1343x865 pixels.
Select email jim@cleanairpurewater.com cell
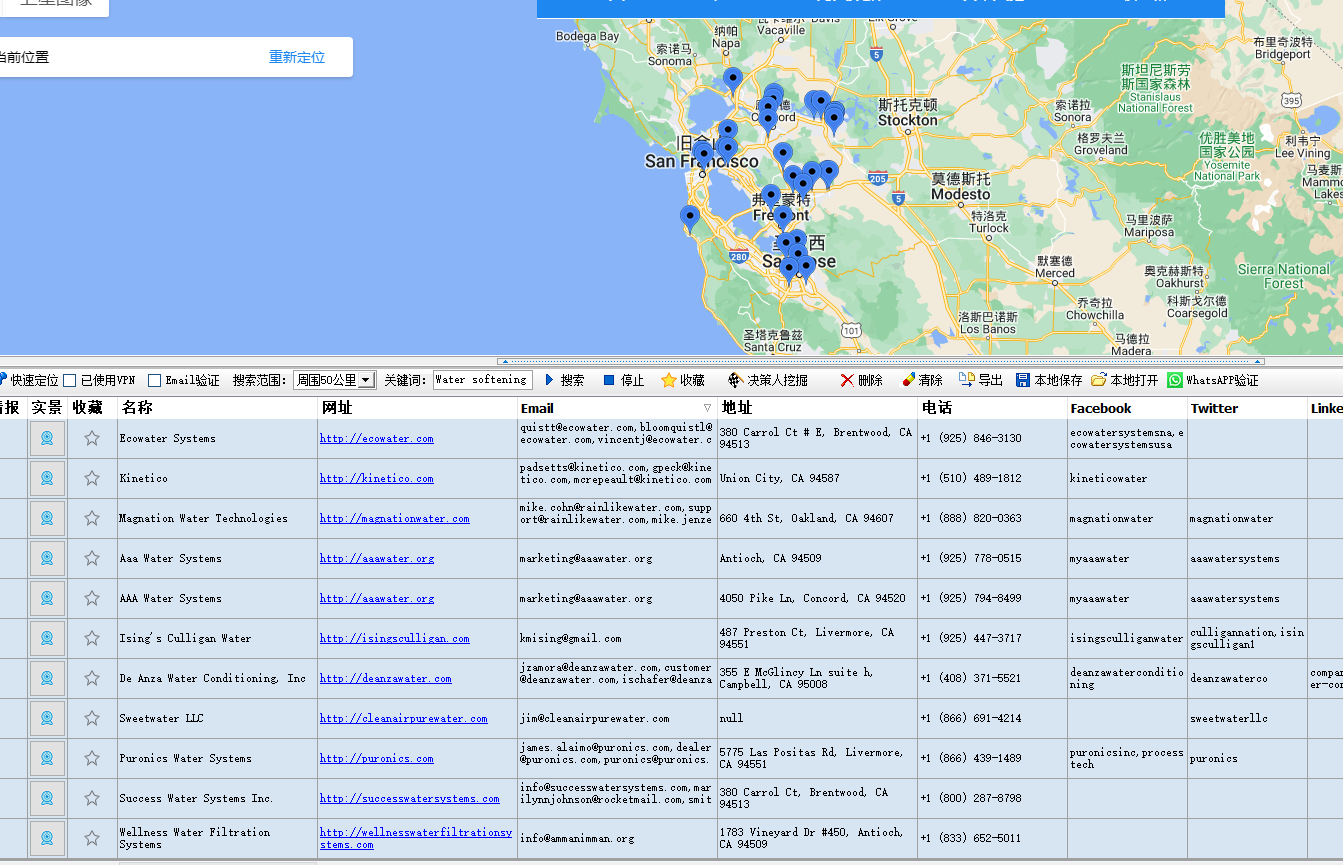click(617, 718)
